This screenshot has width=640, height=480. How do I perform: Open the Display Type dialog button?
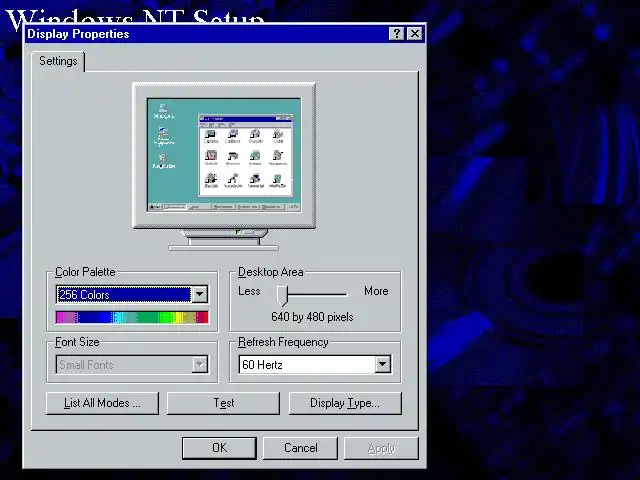pos(345,403)
